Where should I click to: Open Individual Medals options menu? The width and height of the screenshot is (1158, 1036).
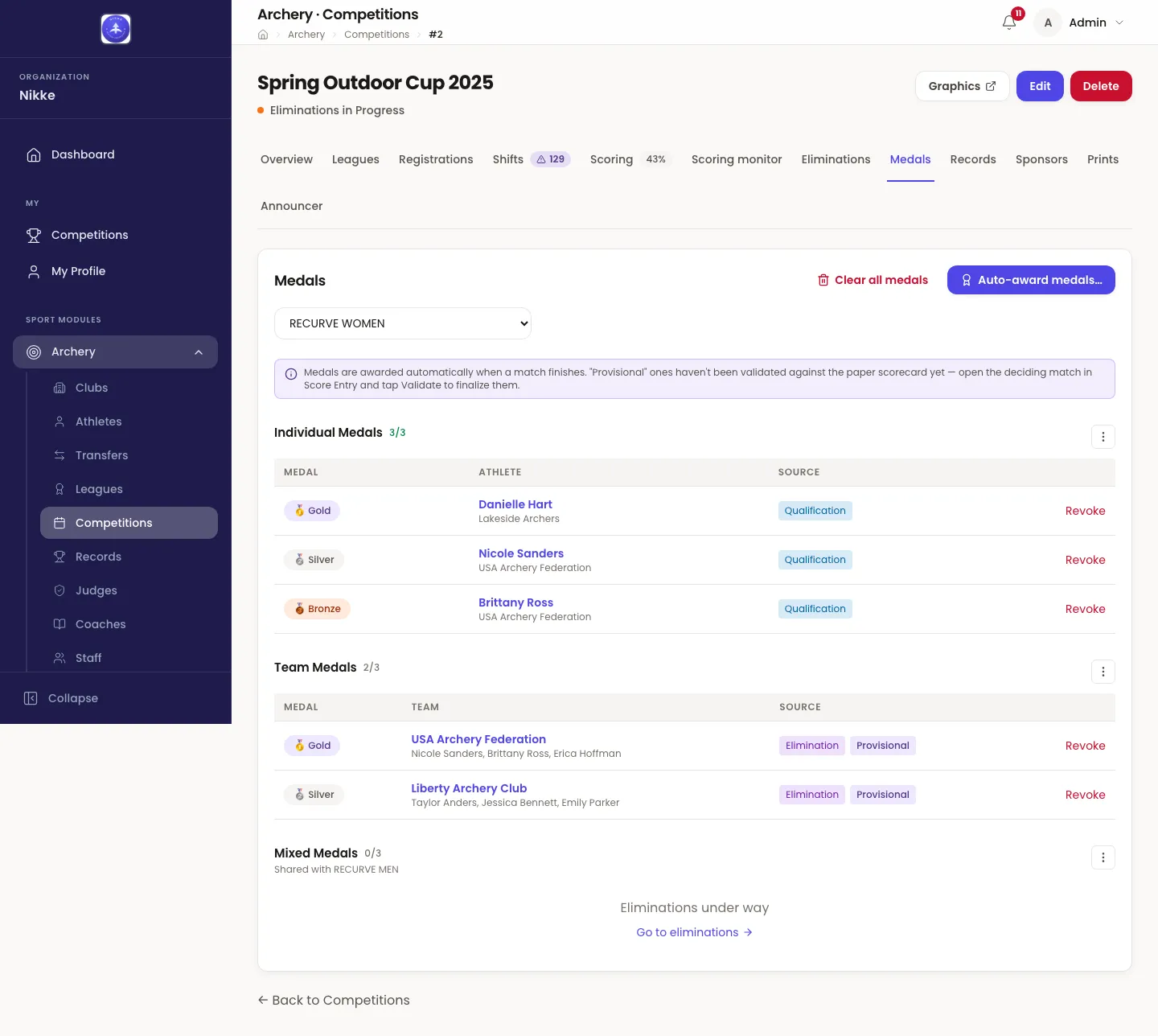coord(1103,437)
